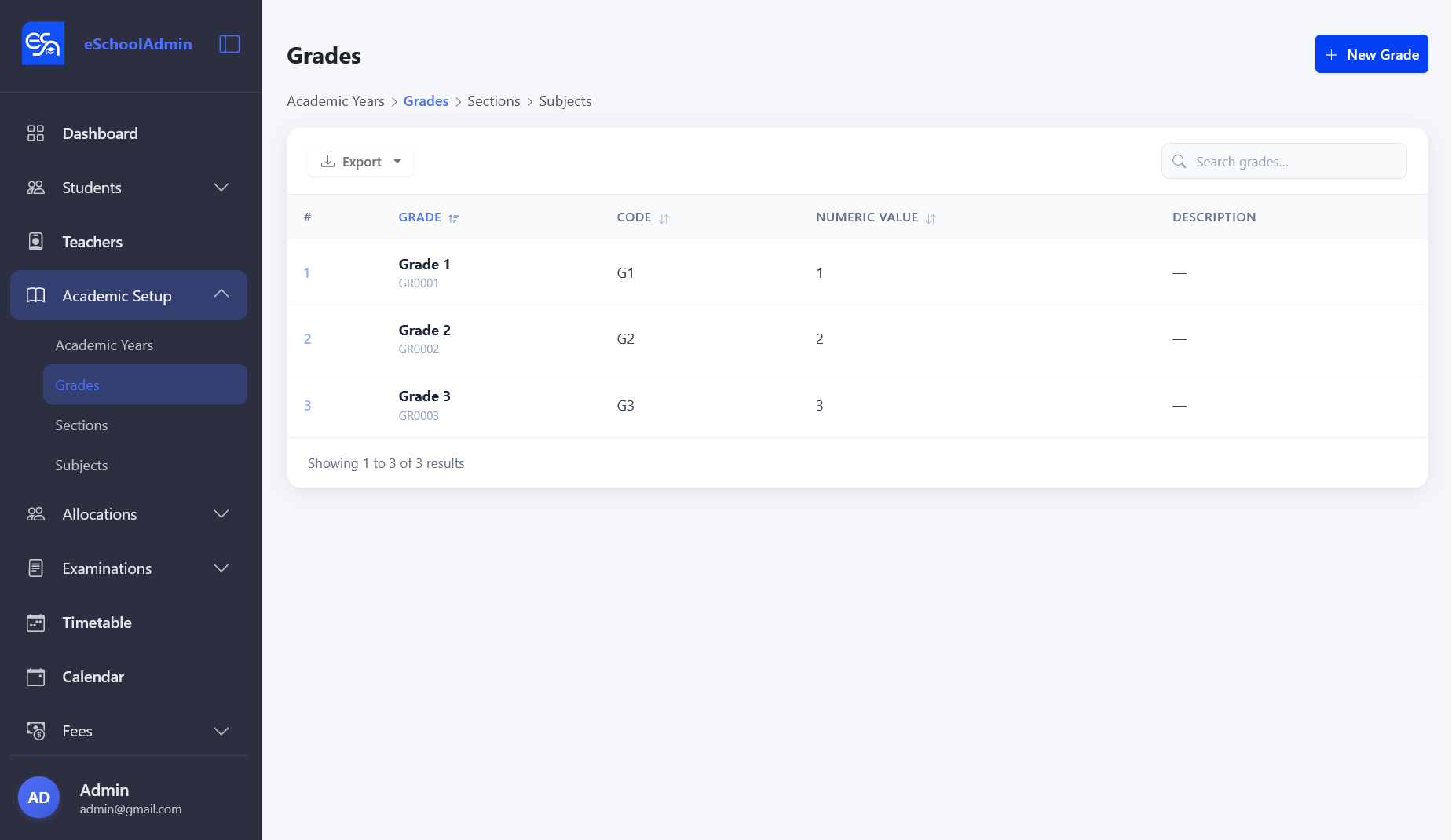The width and height of the screenshot is (1452, 840).
Task: Focus the Search grades input field
Action: click(x=1284, y=161)
